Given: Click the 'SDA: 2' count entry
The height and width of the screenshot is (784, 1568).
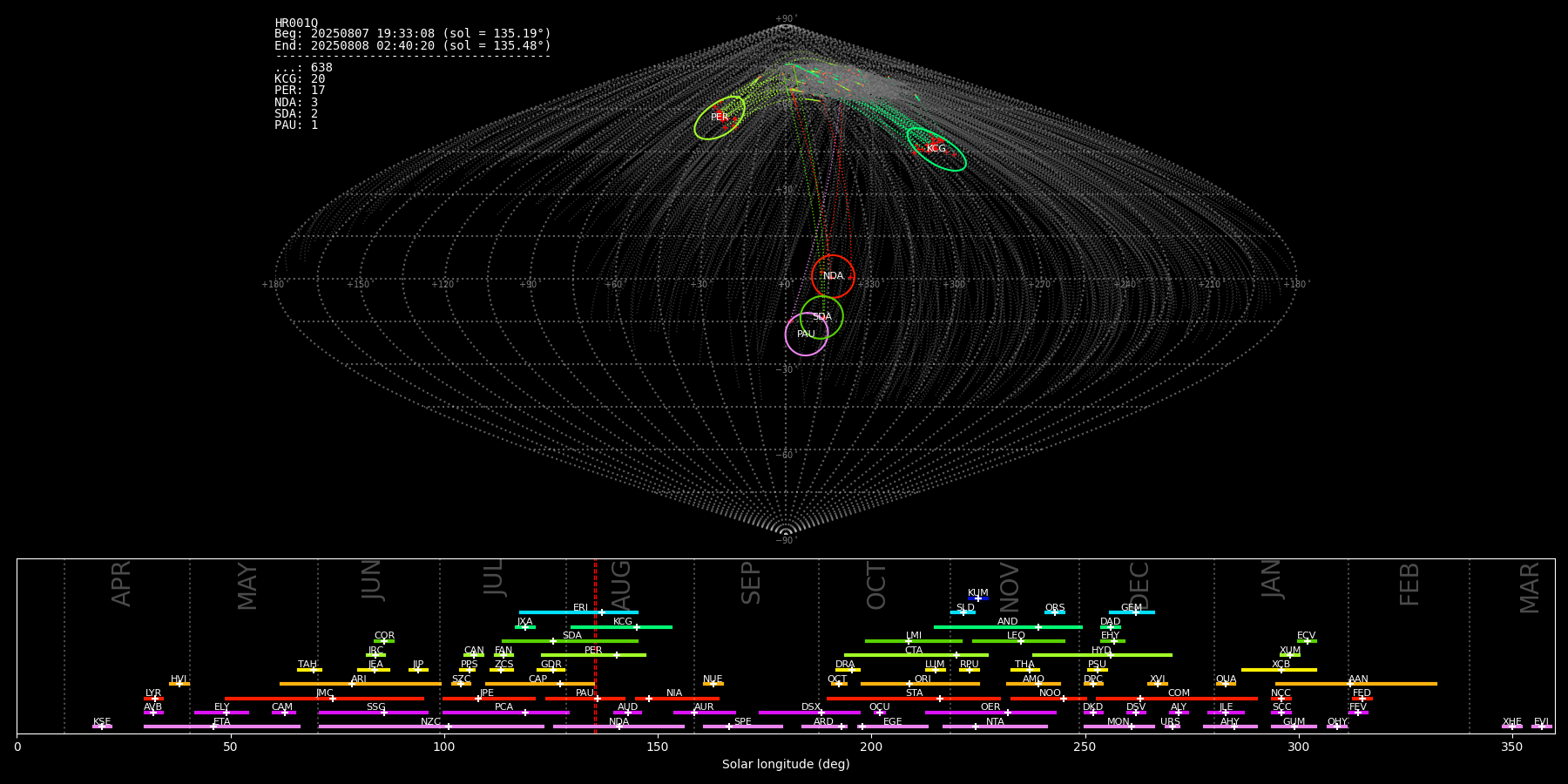Looking at the screenshot, I should click(x=296, y=114).
